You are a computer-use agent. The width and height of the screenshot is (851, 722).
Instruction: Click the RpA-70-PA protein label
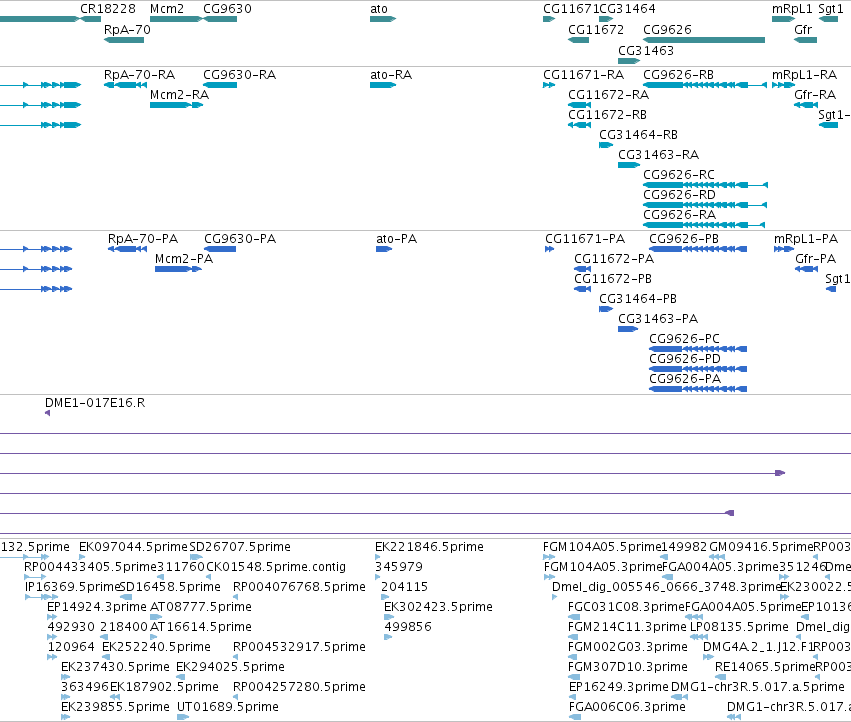pyautogui.click(x=143, y=239)
